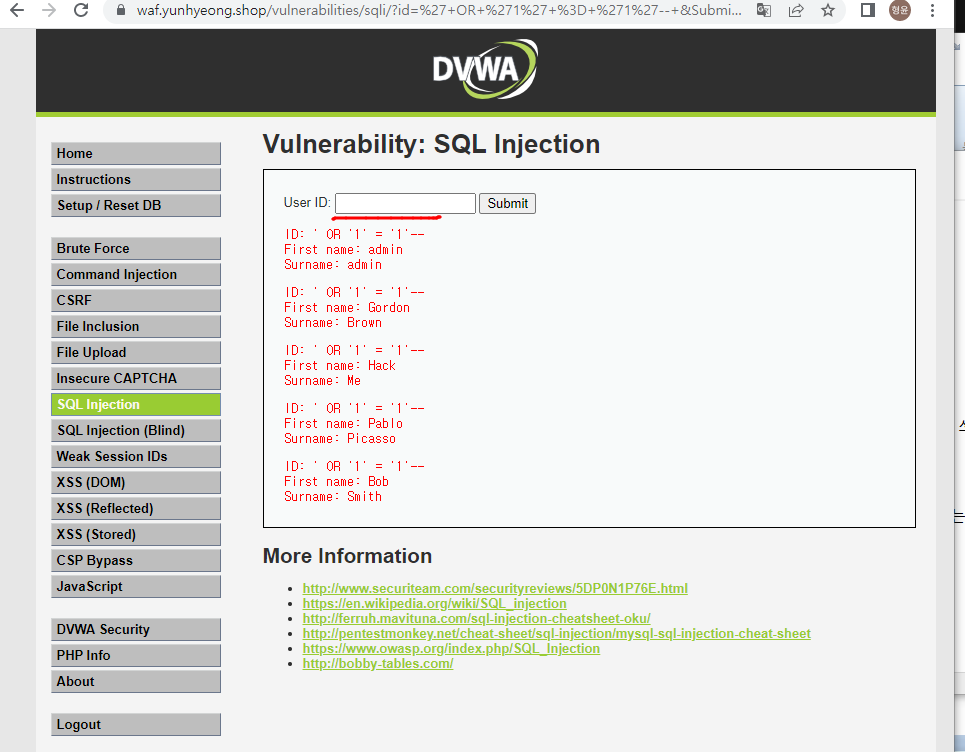Click Logout in sidebar
This screenshot has width=965, height=752.
pyautogui.click(x=136, y=724)
